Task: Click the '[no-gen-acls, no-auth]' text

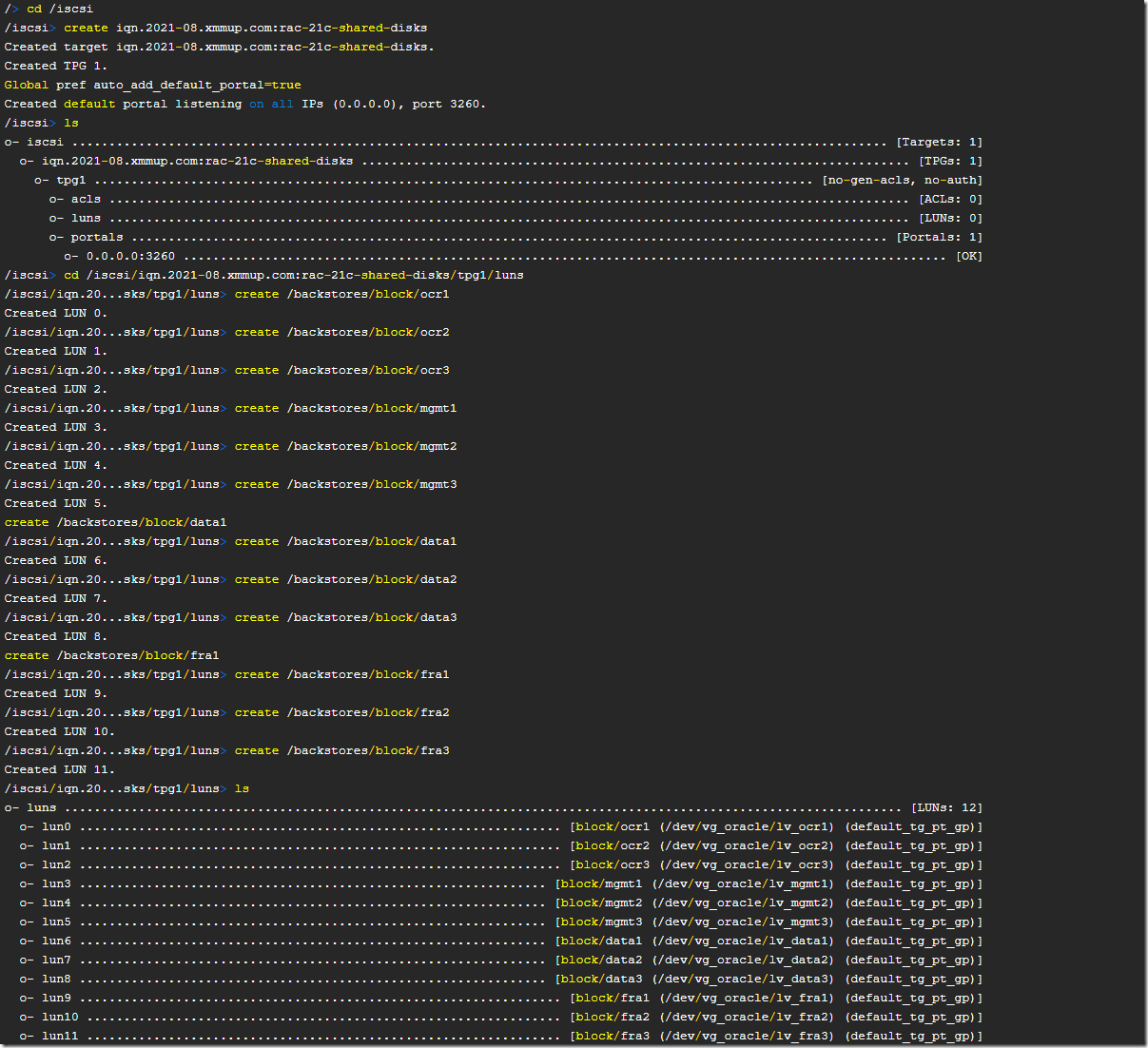Action: click(x=902, y=180)
